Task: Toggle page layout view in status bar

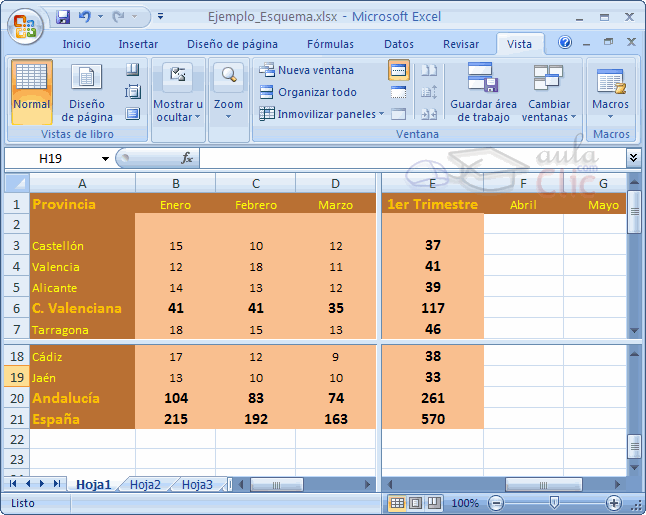Action: (x=414, y=503)
